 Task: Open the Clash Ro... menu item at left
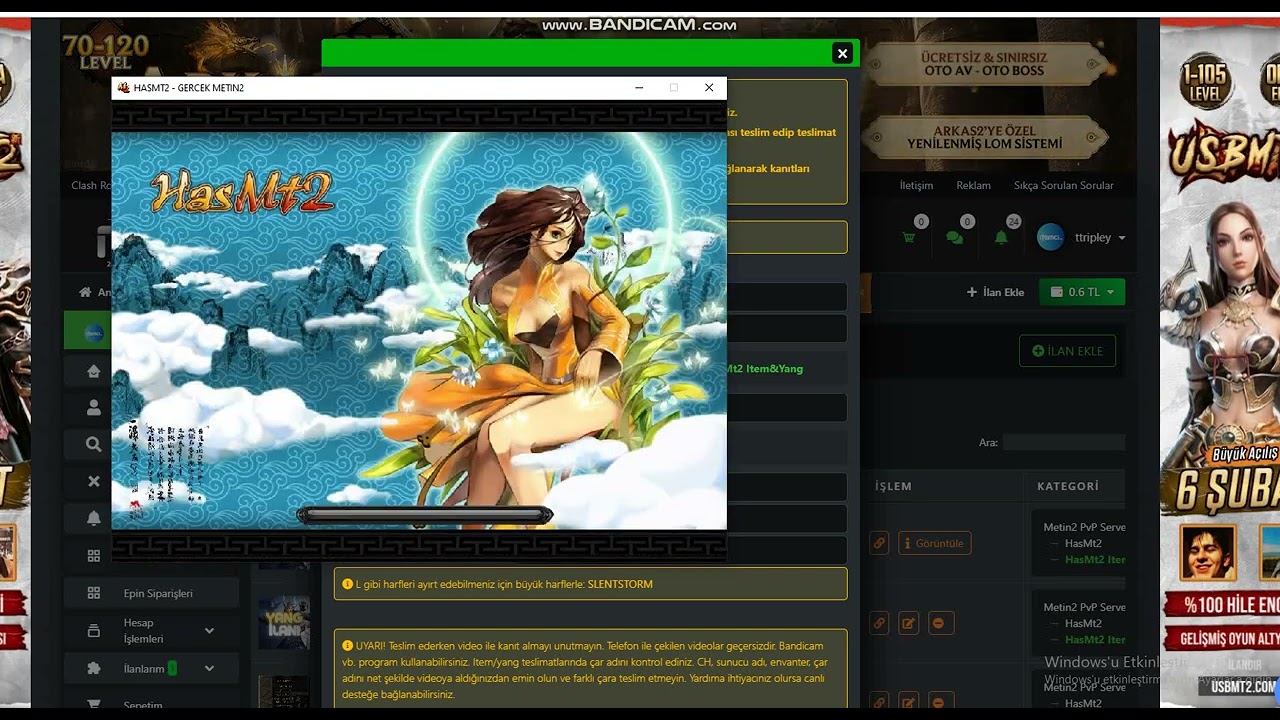coord(91,185)
